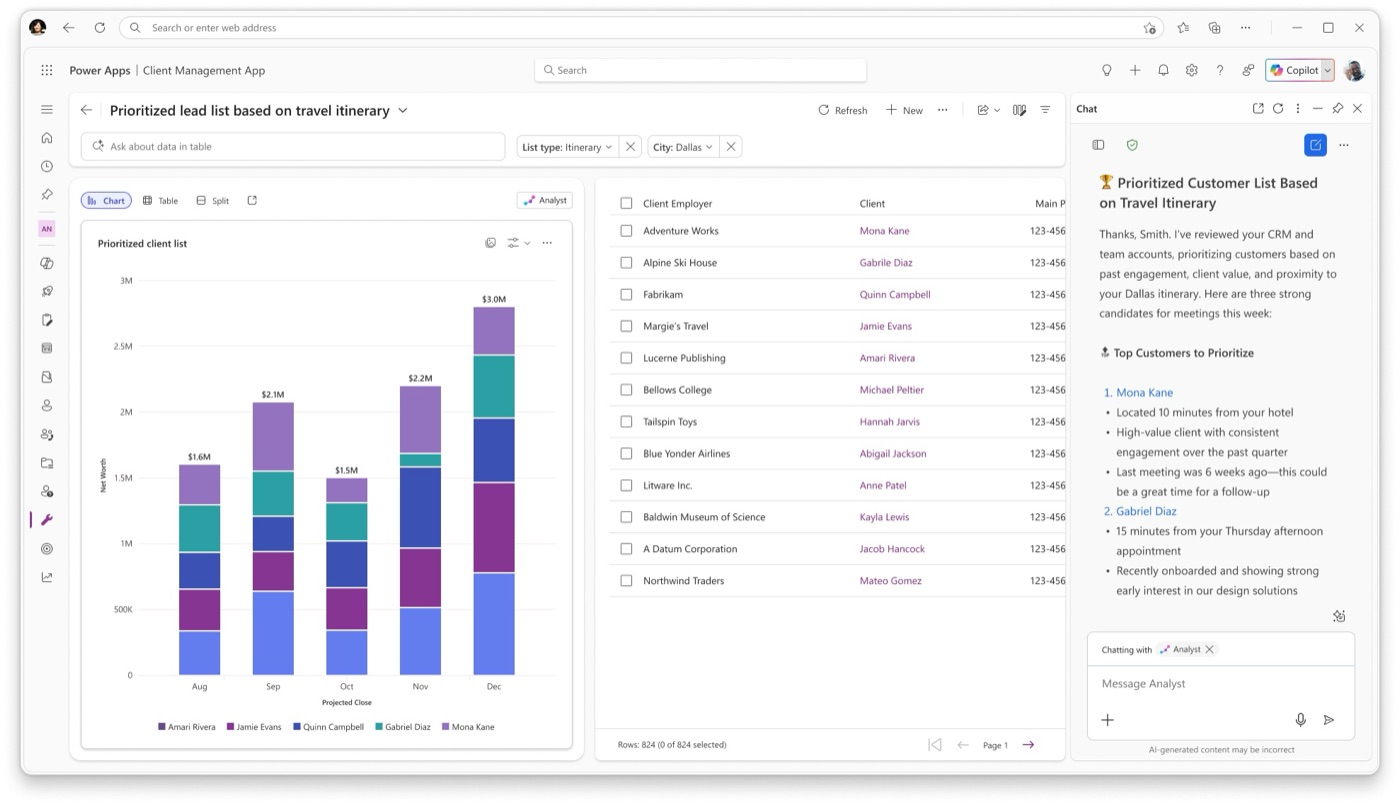The width and height of the screenshot is (1400, 805).
Task: Open the share export dropdown in command bar
Action: coord(988,110)
